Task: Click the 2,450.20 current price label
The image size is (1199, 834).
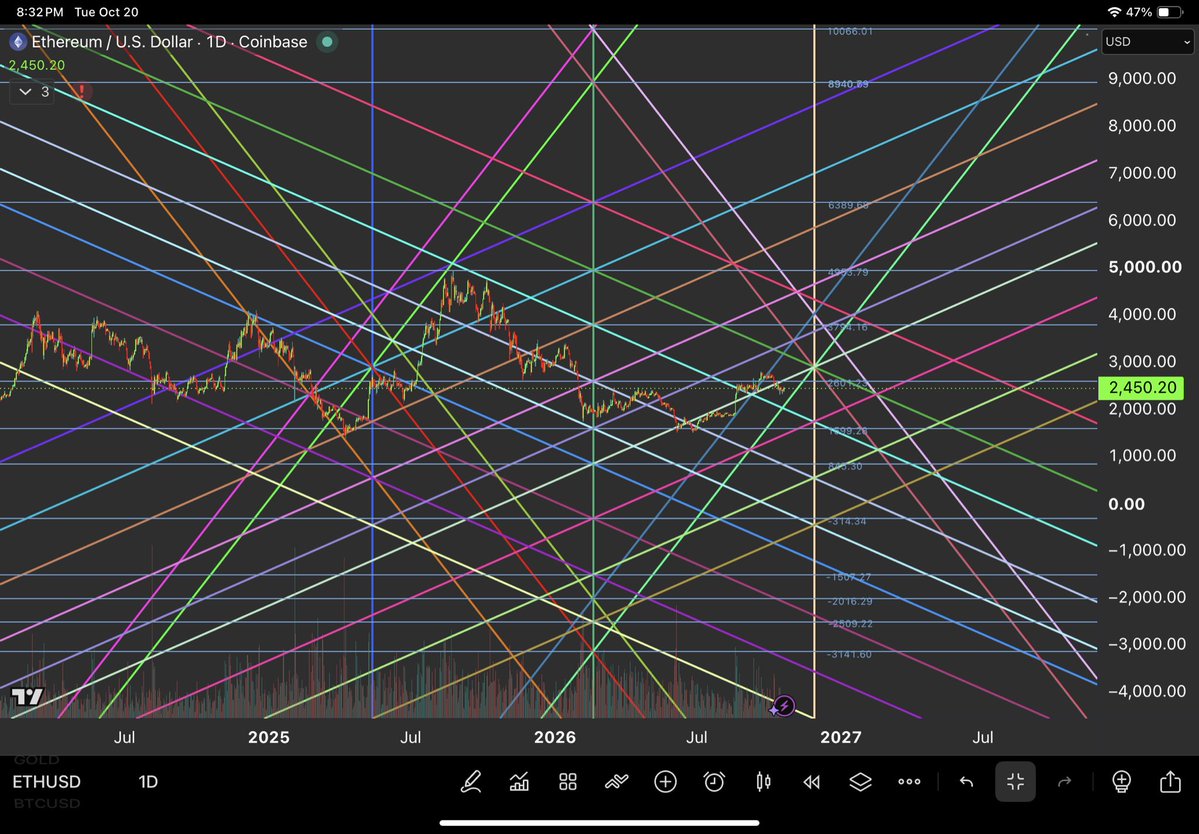Action: (x=1142, y=388)
